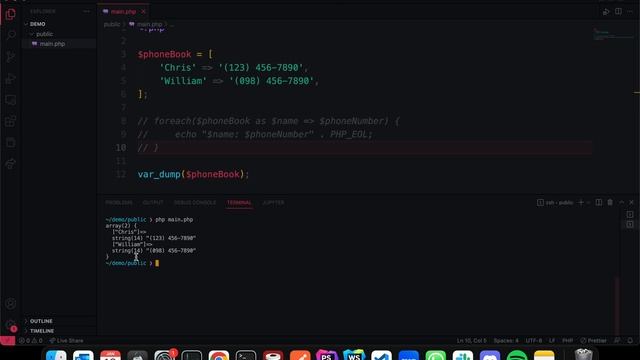This screenshot has width=640, height=360.
Task: Select the zsh - public terminal label
Action: pos(555,202)
